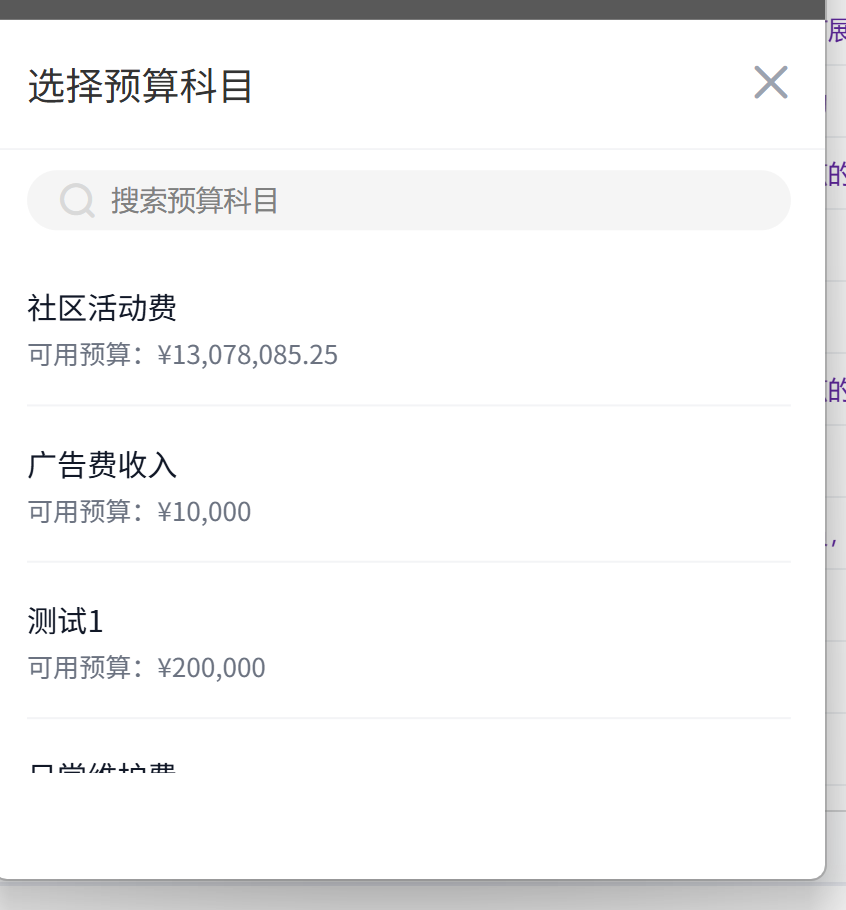This screenshot has height=910, width=846.
Task: Click the 搜索预算科目 search input field
Action: coord(300,200)
